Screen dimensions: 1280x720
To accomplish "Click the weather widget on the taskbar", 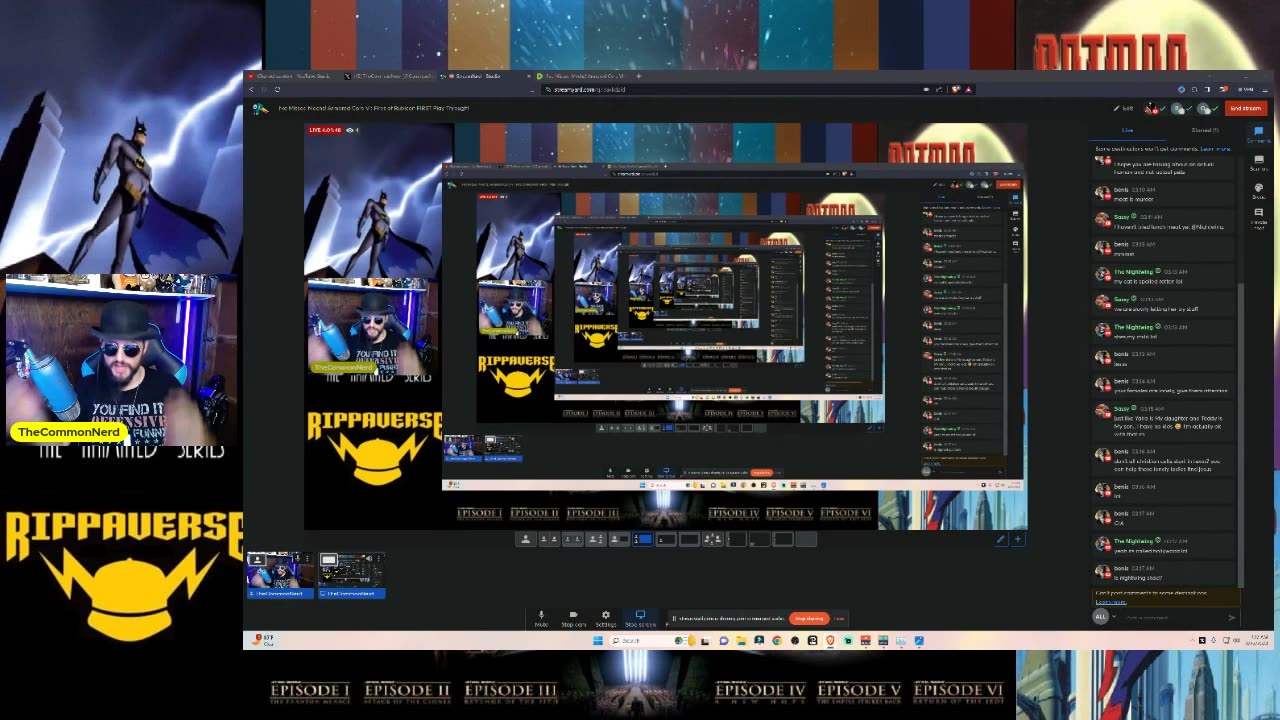I will pos(265,640).
